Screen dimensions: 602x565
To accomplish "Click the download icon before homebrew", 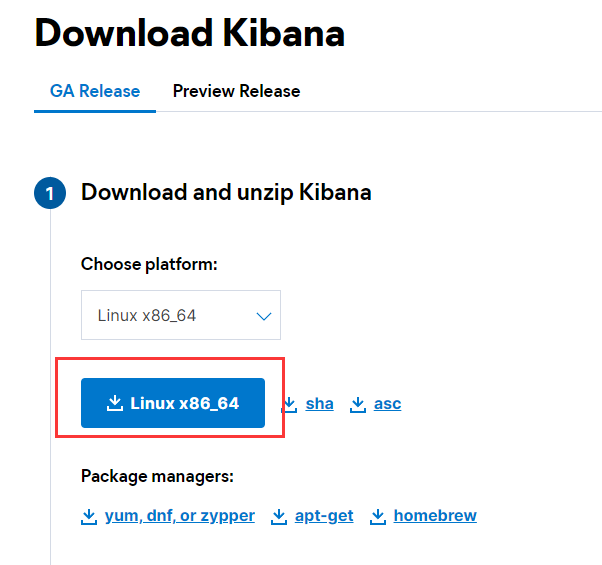I will [x=378, y=516].
